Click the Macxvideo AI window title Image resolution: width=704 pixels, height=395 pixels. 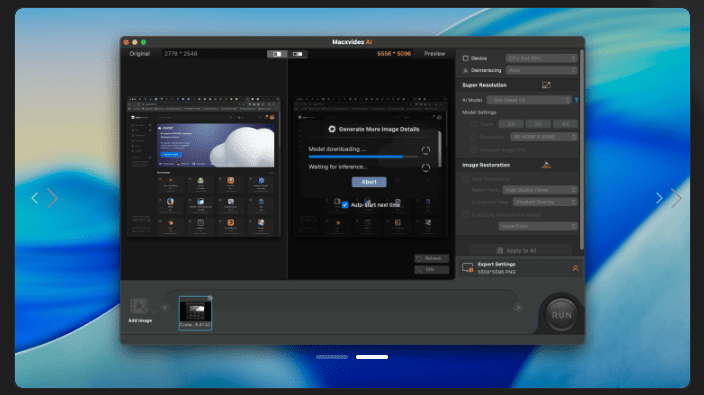[352, 42]
